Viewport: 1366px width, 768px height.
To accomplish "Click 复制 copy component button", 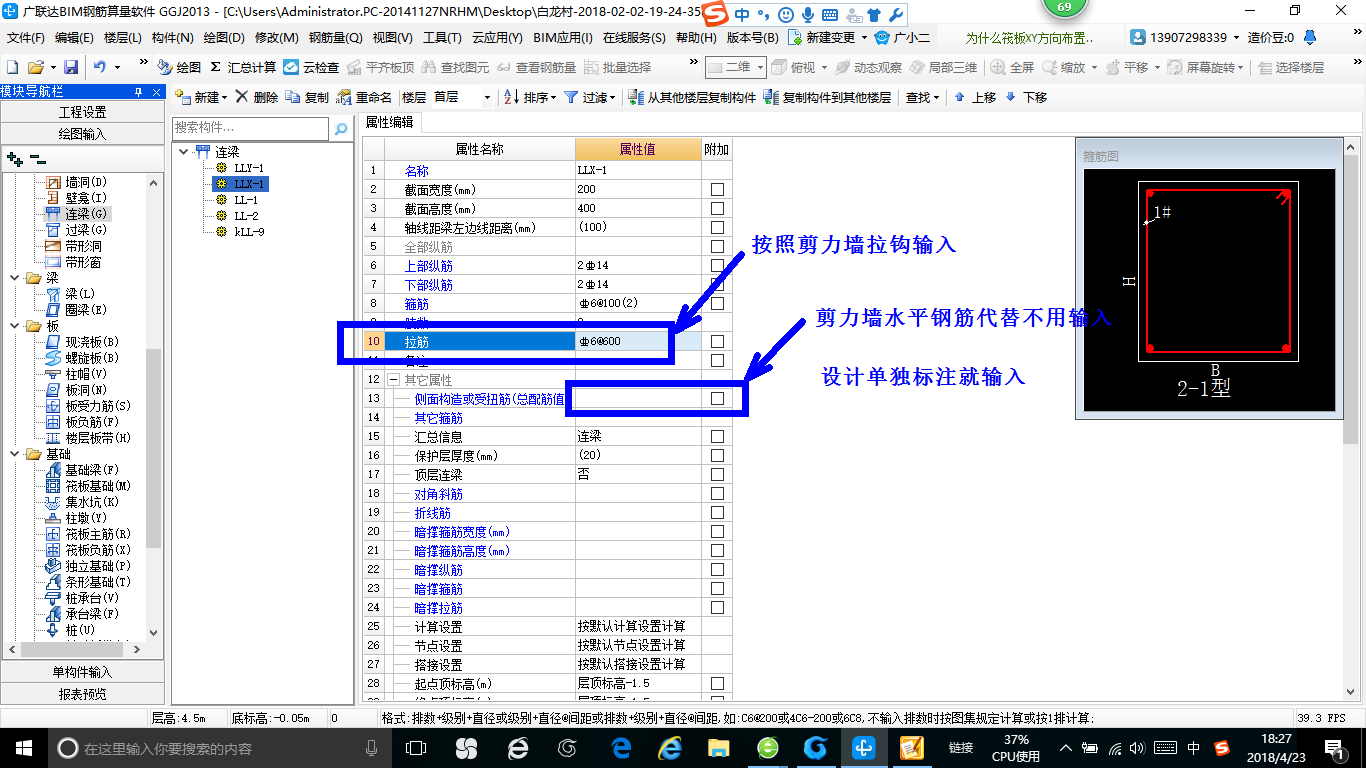I will click(307, 97).
